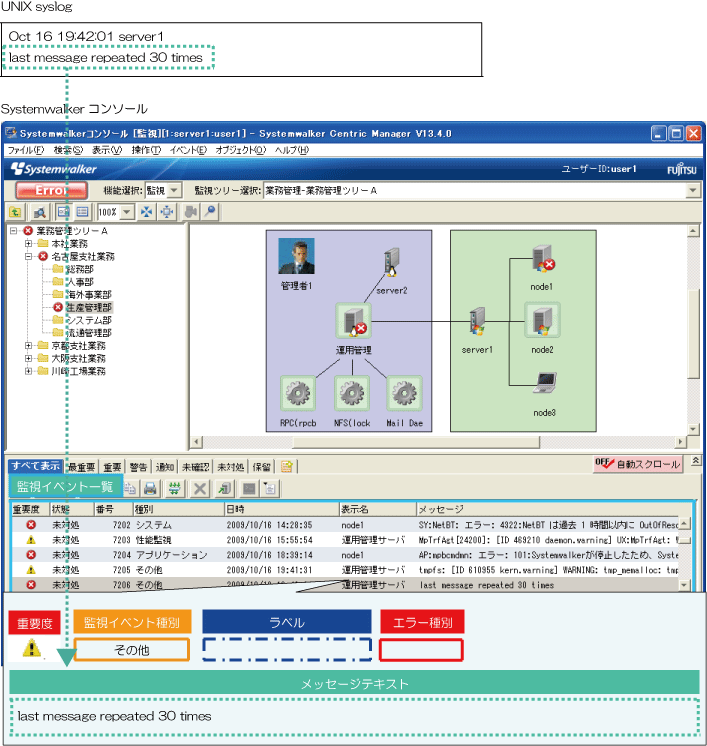Select the 未確認 tab

coord(196,467)
